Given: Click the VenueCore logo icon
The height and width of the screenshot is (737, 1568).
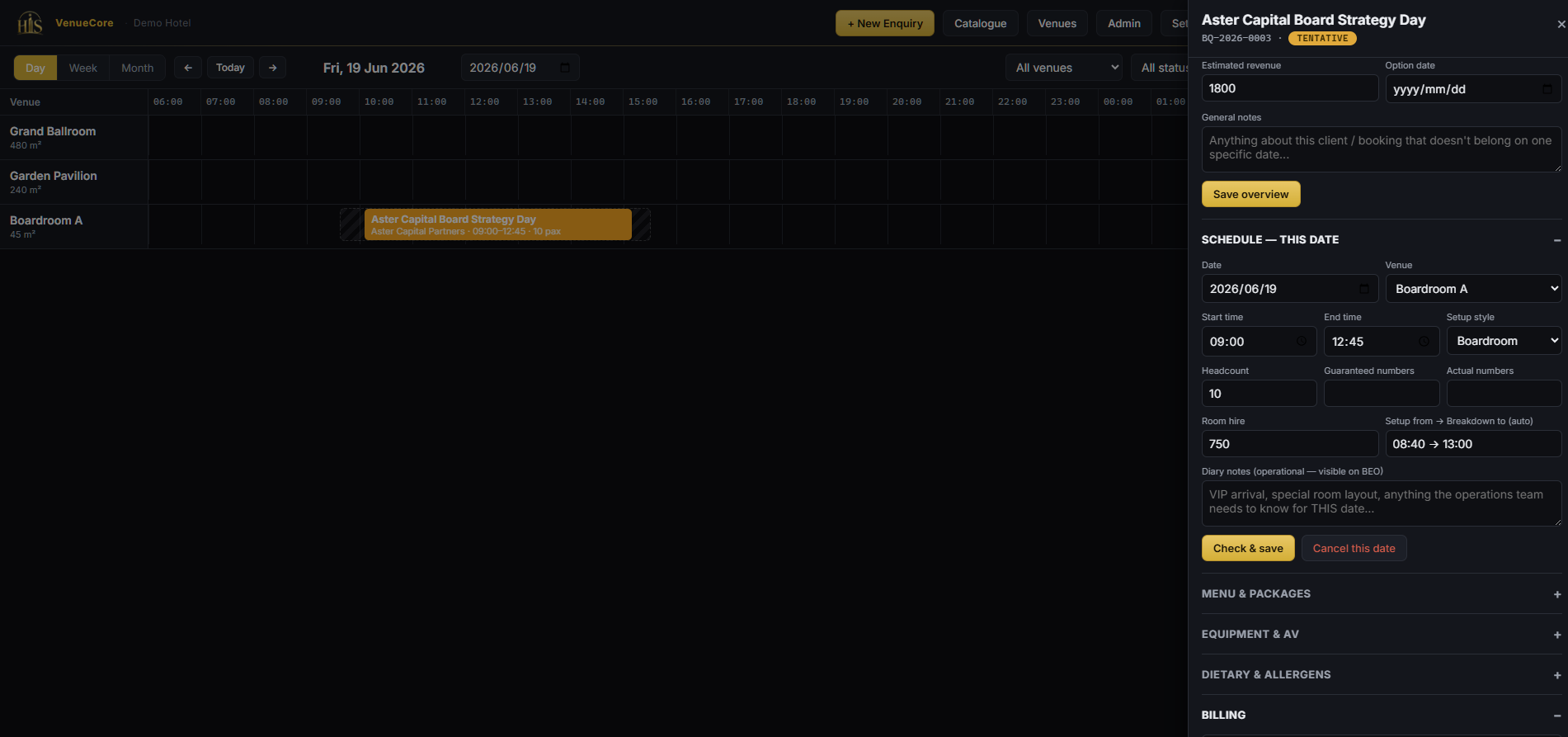Looking at the screenshot, I should click(x=30, y=23).
